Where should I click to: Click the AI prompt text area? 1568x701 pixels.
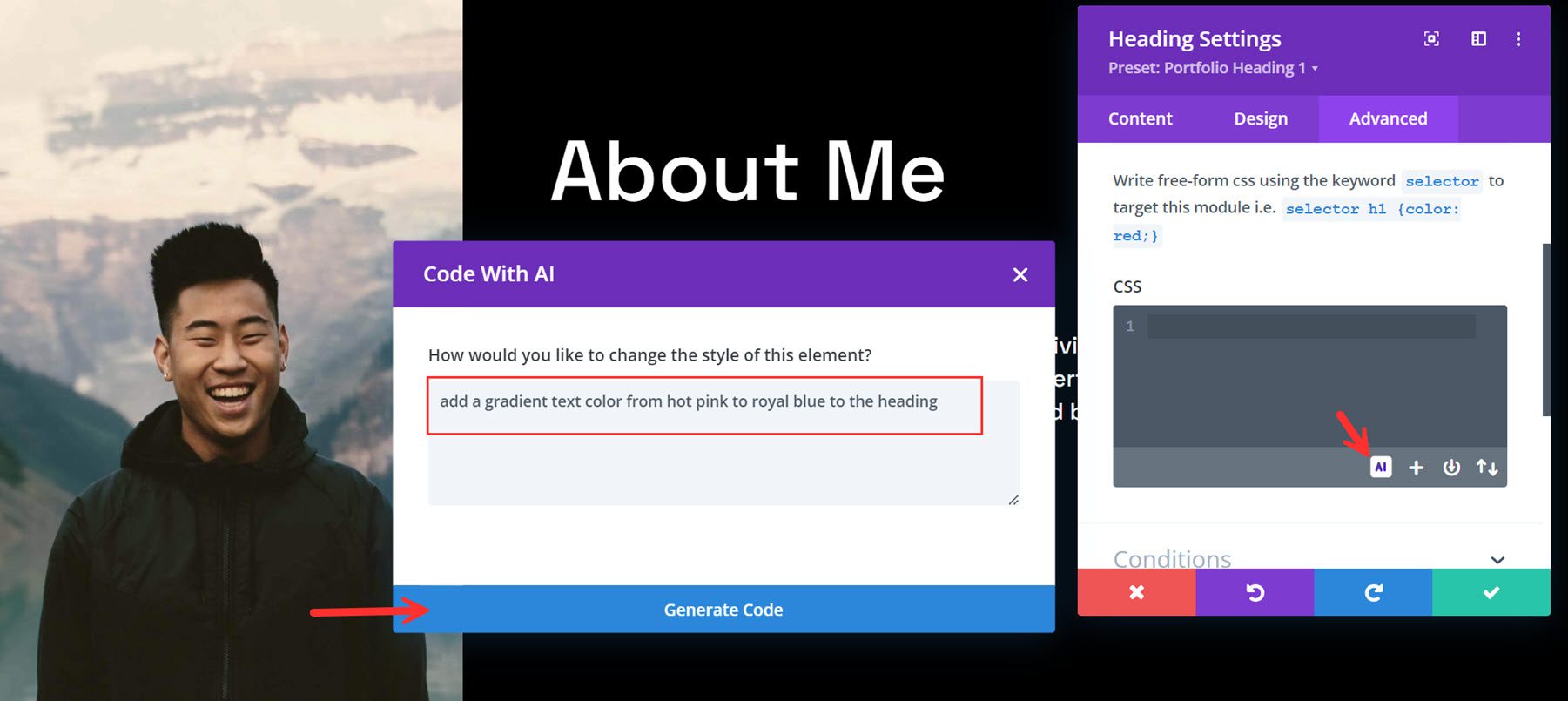point(723,442)
